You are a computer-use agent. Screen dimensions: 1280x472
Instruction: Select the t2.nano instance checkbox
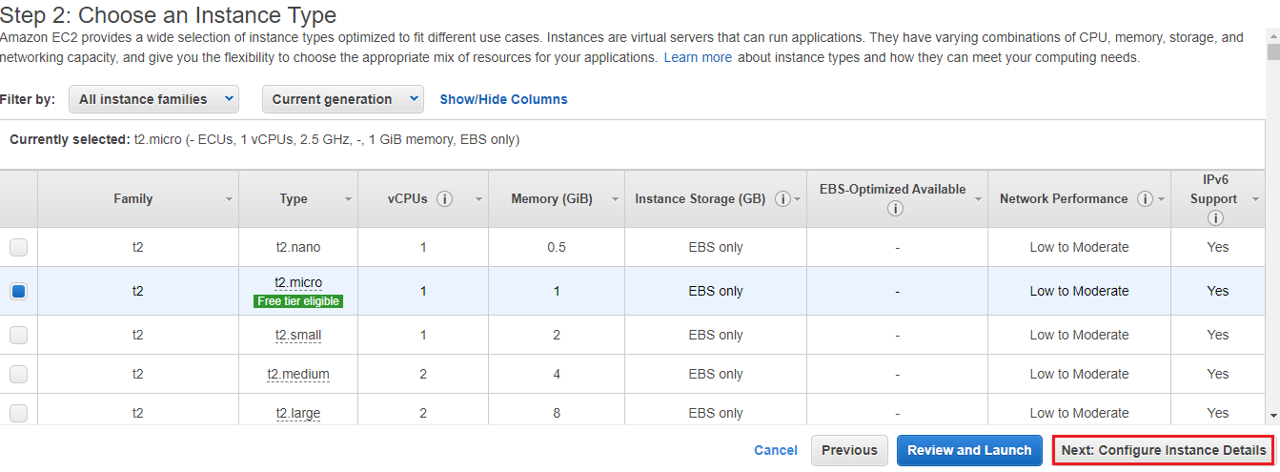point(19,248)
